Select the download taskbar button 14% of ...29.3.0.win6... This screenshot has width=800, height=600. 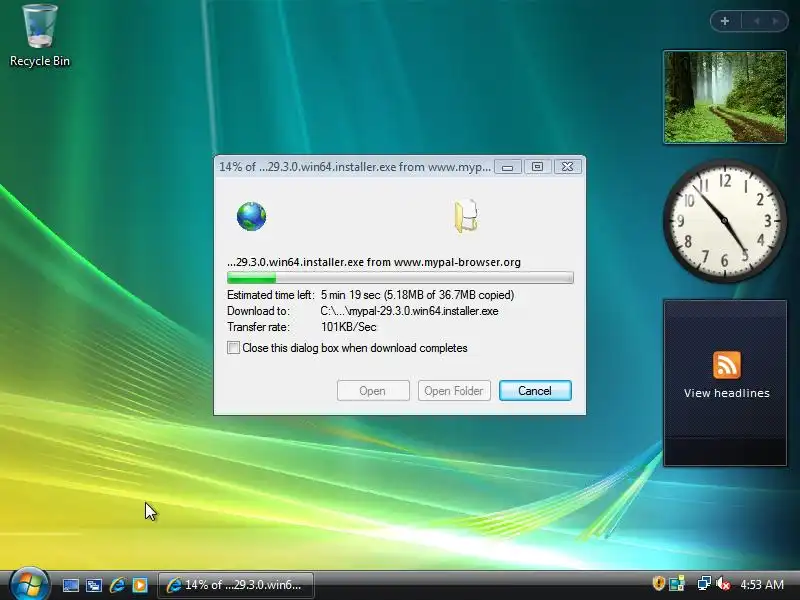tap(236, 585)
